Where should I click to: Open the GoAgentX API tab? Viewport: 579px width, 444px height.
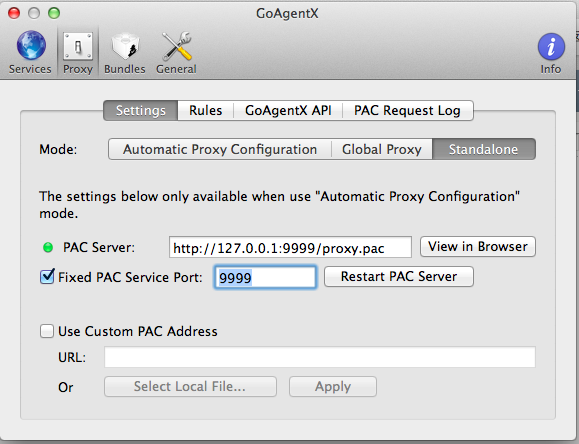(288, 110)
